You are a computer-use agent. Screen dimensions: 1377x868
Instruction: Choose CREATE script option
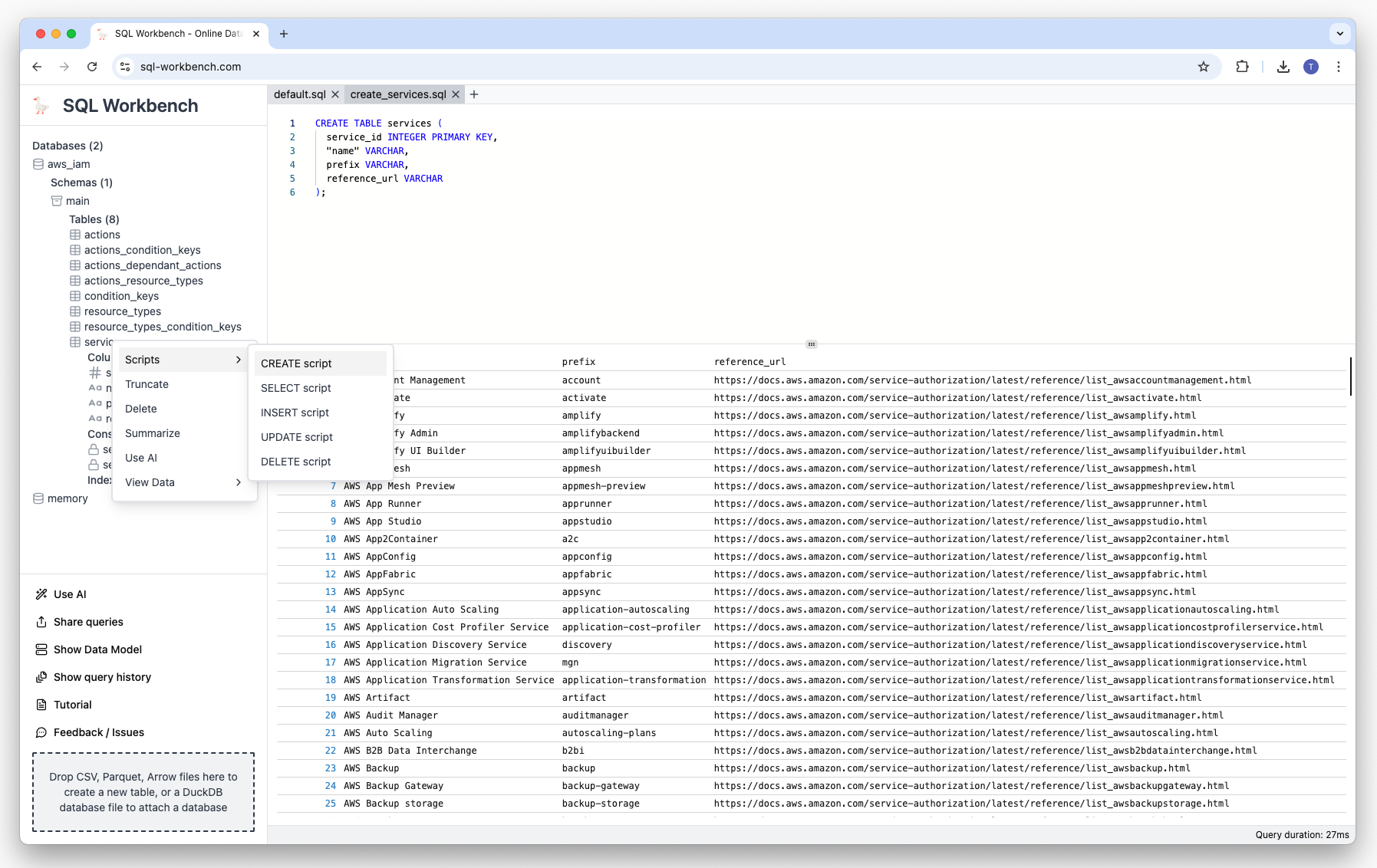point(296,363)
